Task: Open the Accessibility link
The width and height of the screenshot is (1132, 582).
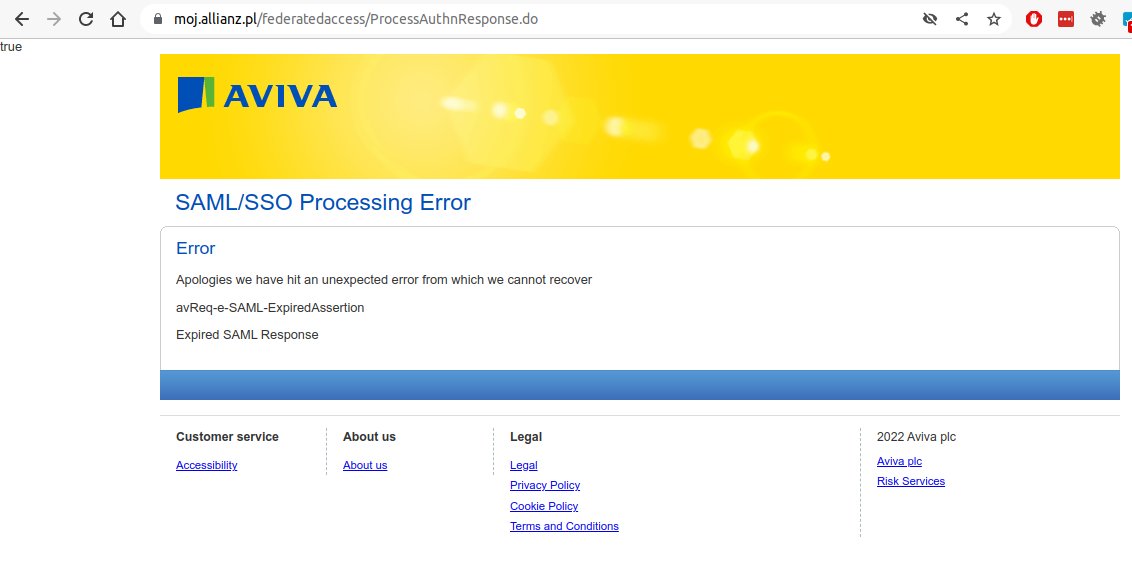Action: click(x=206, y=465)
